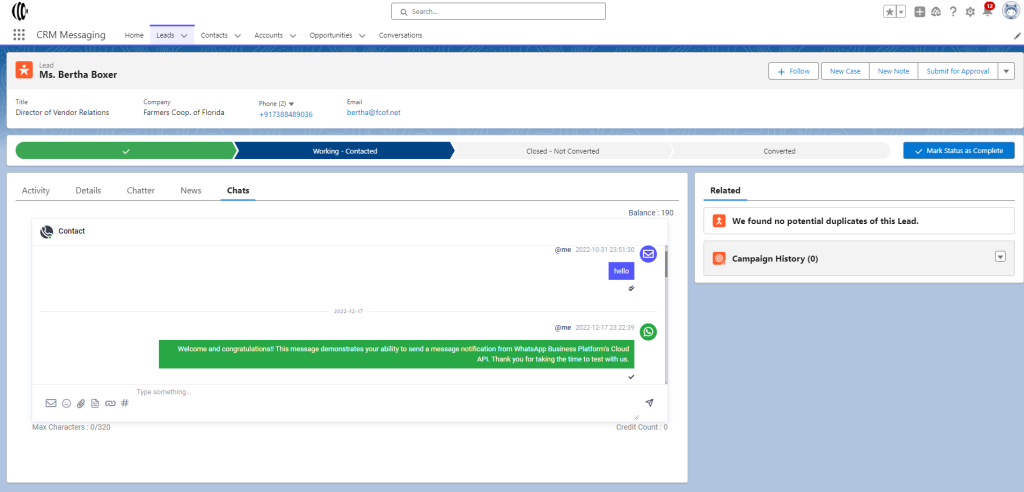Viewport: 1024px width, 492px height.
Task: Click the paperclip attachment icon
Action: point(81,403)
